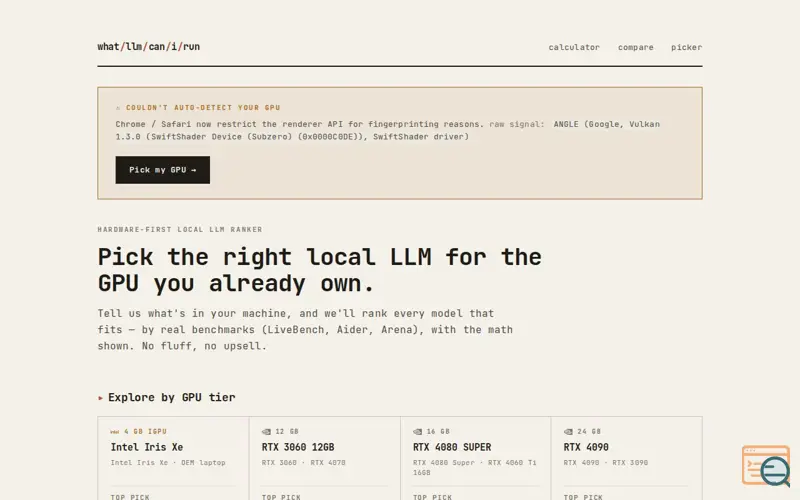This screenshot has width=800, height=500.
Task: Click the 'raw signal:' text
Action: (x=517, y=124)
